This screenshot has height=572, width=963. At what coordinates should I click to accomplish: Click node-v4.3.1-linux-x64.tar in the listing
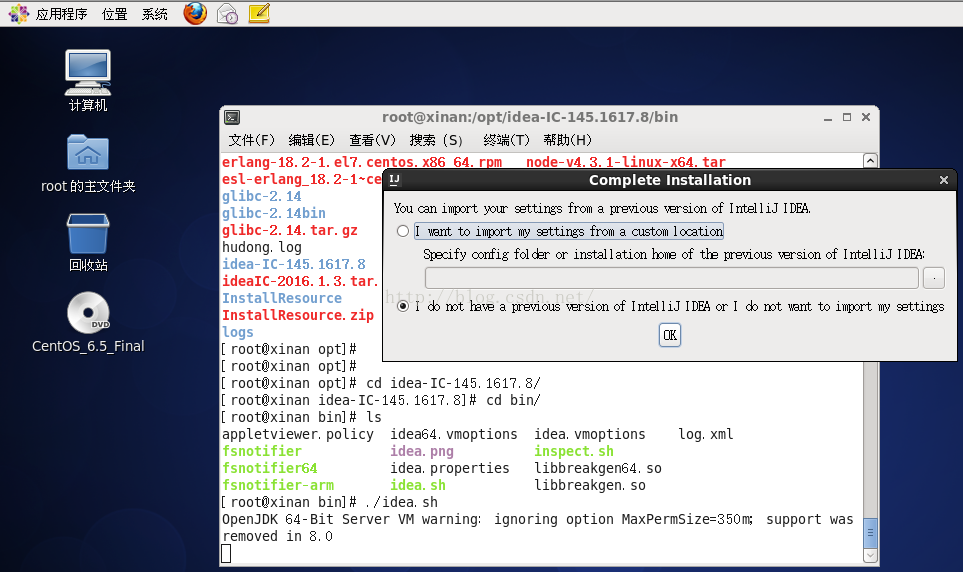pos(626,162)
